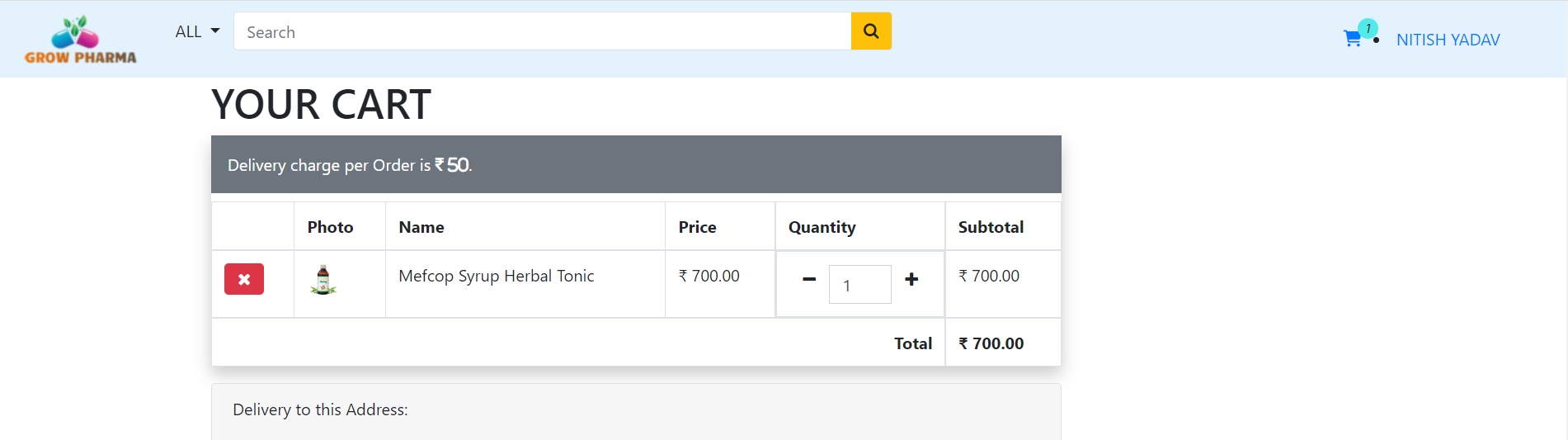Image resolution: width=1568 pixels, height=440 pixels.
Task: Open the shopping cart icon
Action: tap(1352, 39)
